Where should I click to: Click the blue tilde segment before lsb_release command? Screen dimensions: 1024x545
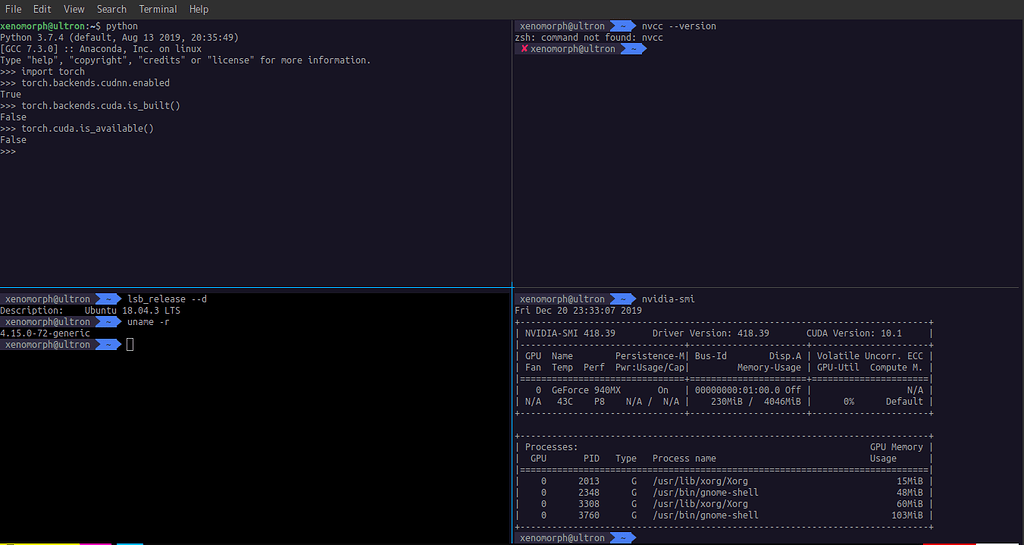click(x=109, y=299)
